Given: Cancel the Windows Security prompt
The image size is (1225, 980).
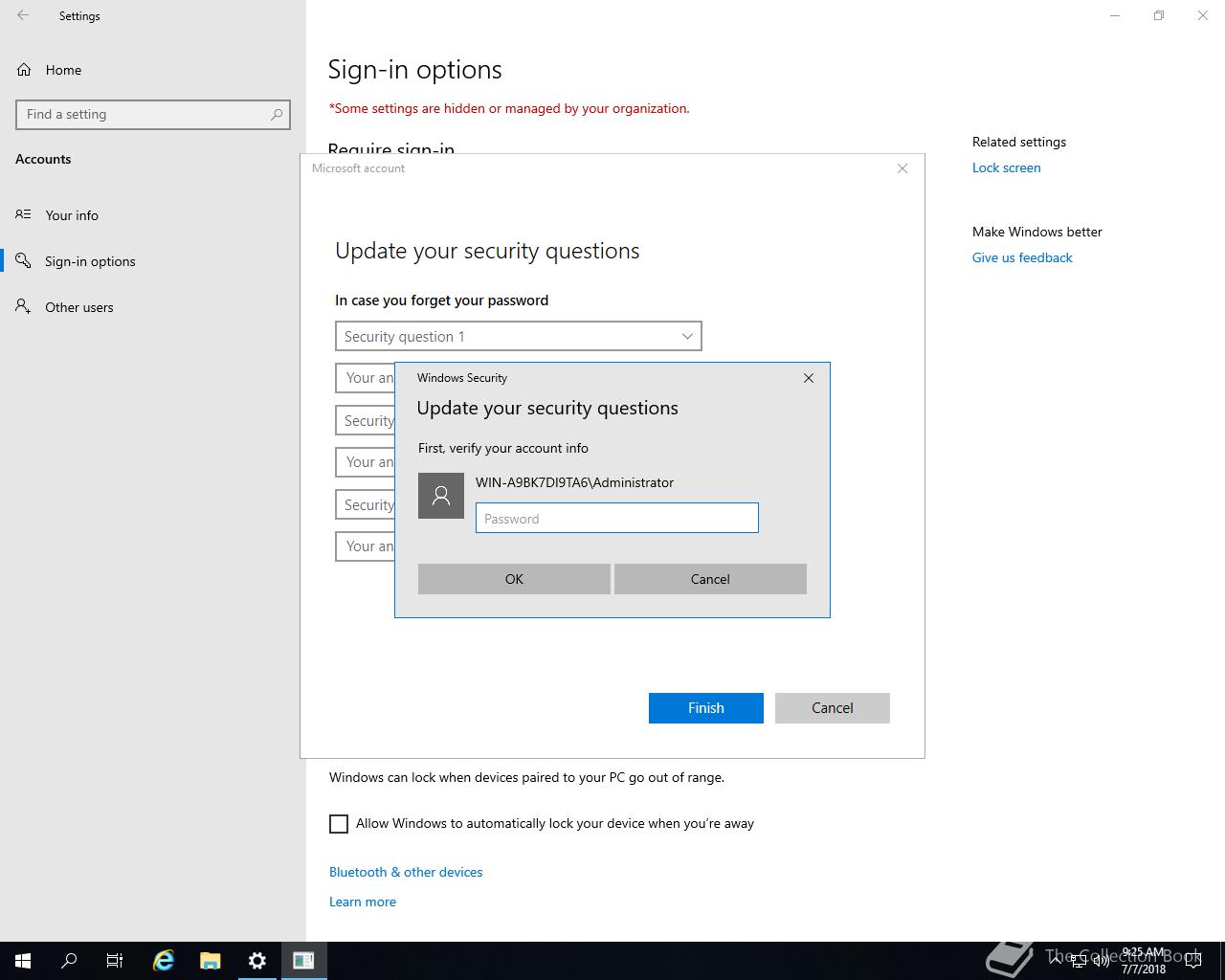Looking at the screenshot, I should [x=710, y=579].
